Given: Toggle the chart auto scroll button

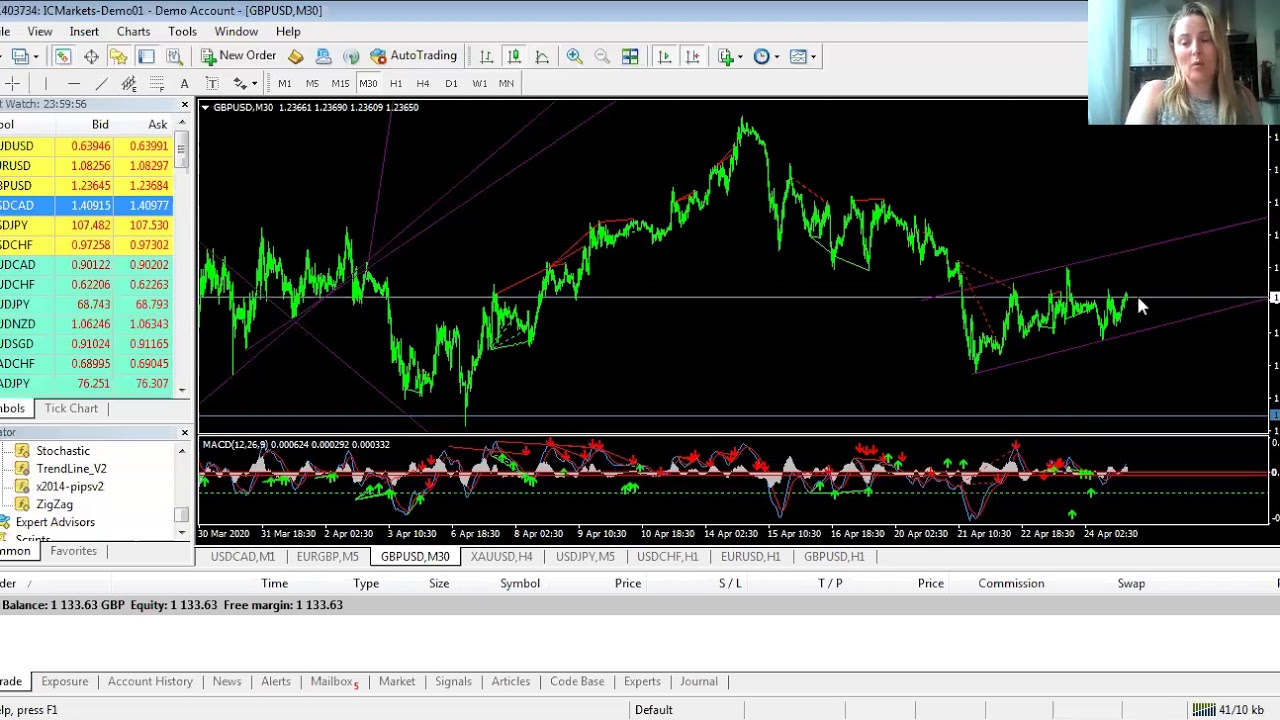Looking at the screenshot, I should [x=664, y=56].
